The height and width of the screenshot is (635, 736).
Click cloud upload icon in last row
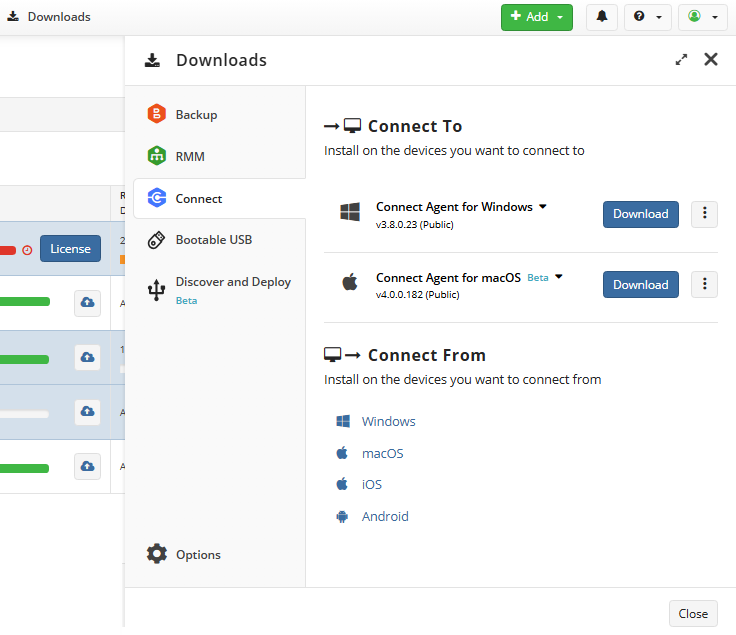pyautogui.click(x=87, y=467)
